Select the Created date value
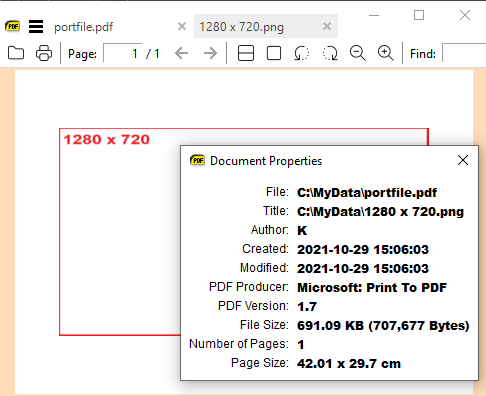The height and width of the screenshot is (396, 486). pyautogui.click(x=363, y=250)
